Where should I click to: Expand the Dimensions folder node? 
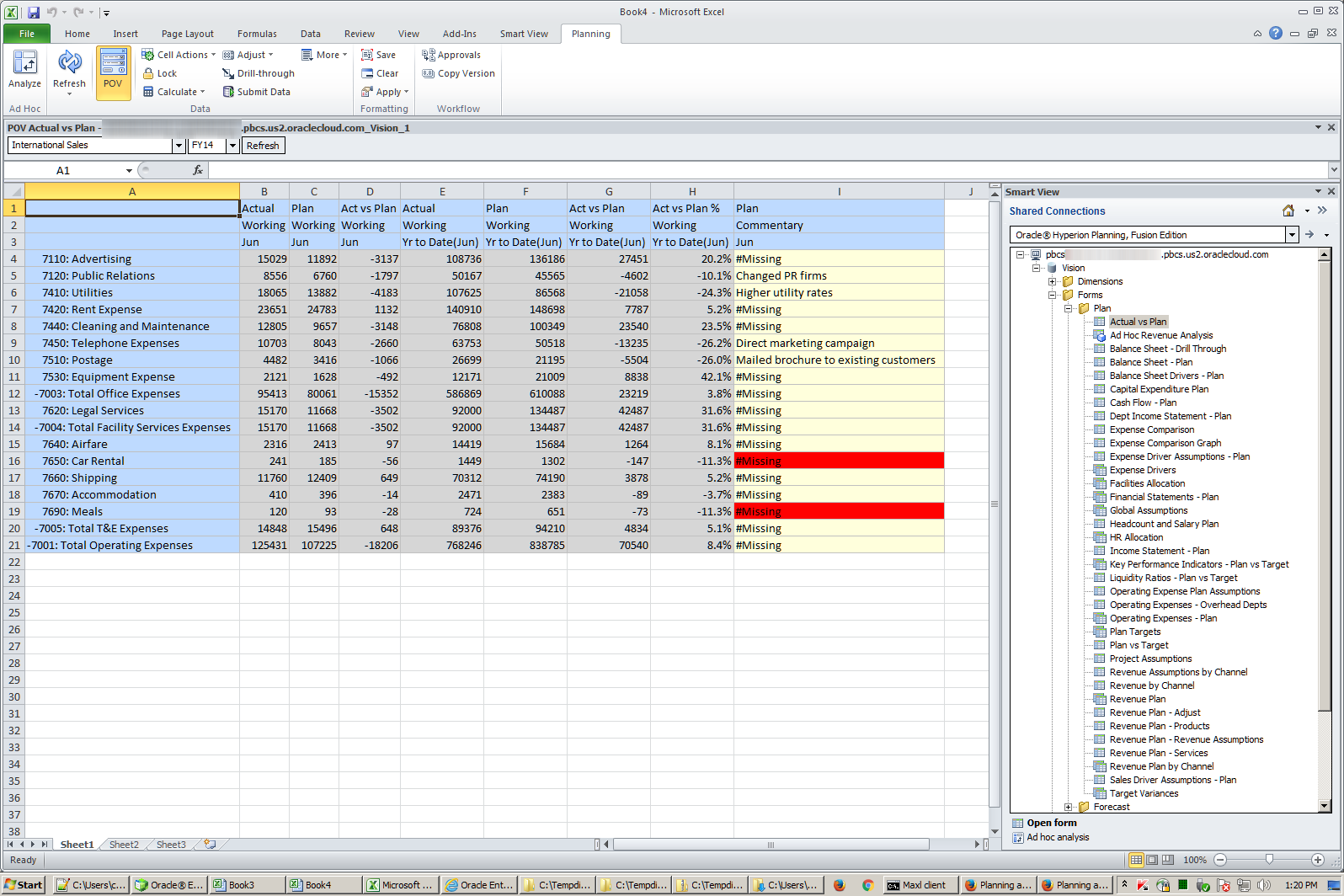[1053, 282]
